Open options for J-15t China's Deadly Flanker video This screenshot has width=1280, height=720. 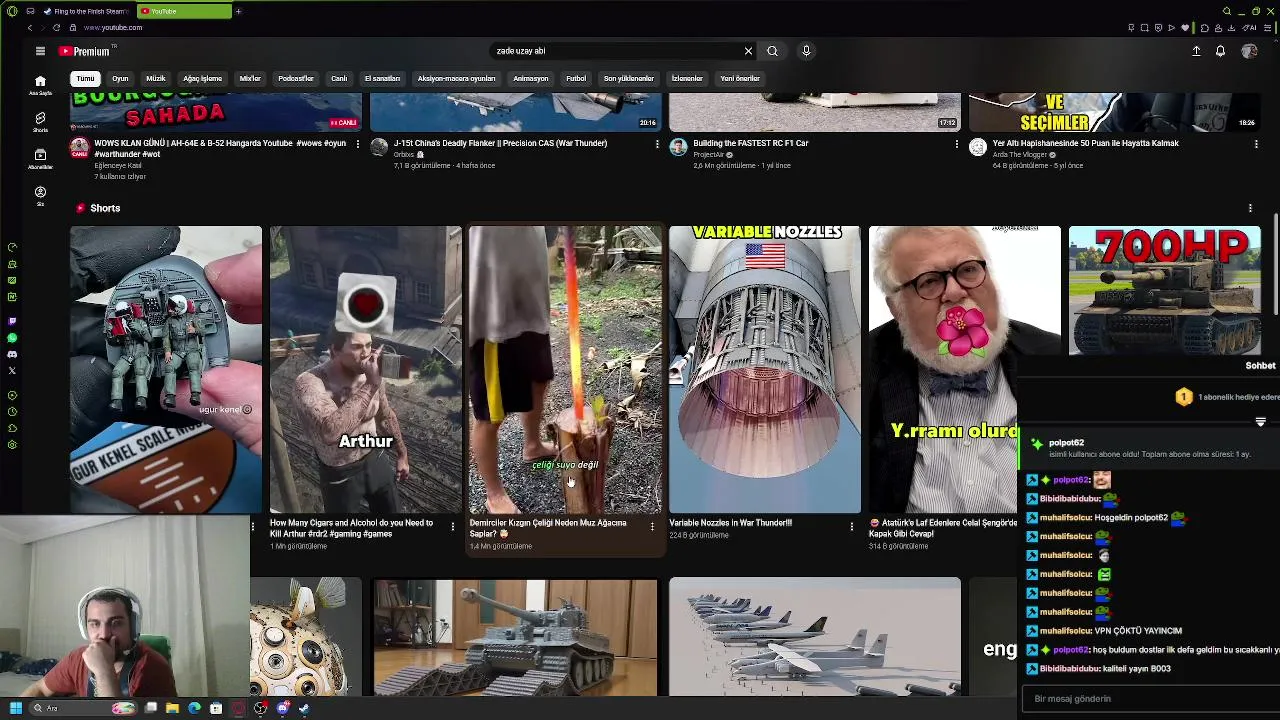[x=657, y=144]
